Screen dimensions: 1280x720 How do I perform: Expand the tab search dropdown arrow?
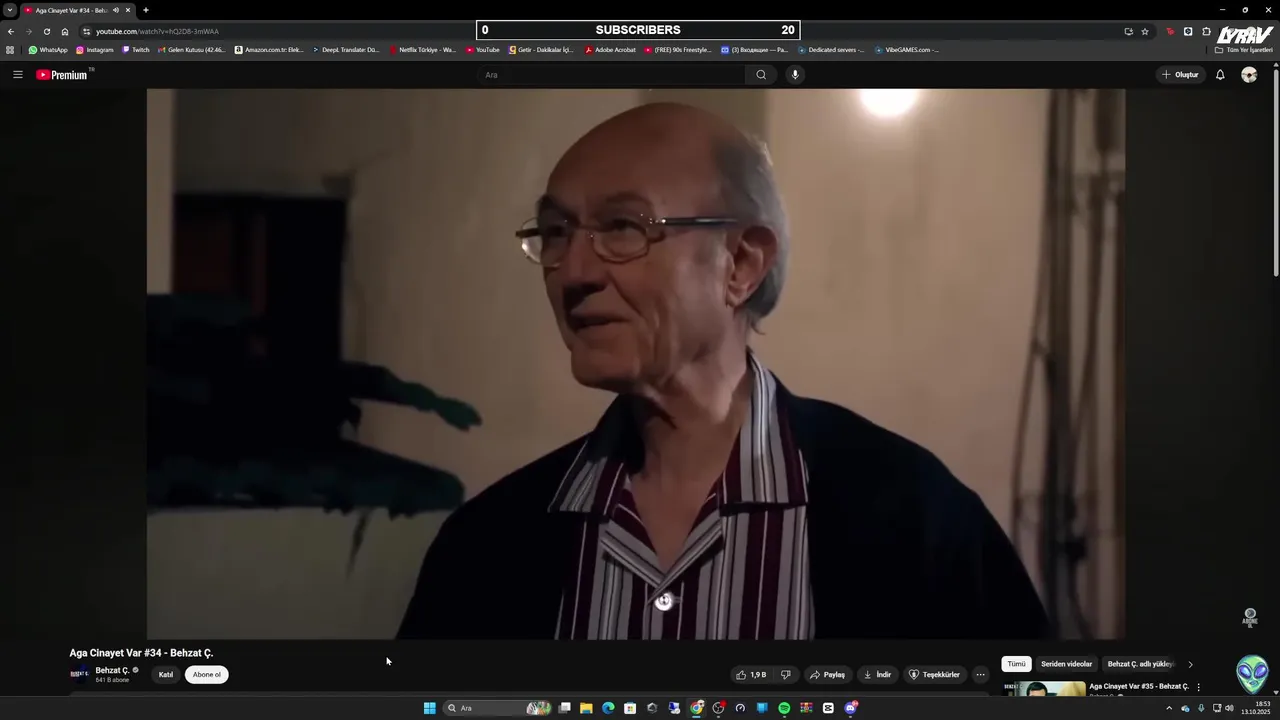pos(10,10)
